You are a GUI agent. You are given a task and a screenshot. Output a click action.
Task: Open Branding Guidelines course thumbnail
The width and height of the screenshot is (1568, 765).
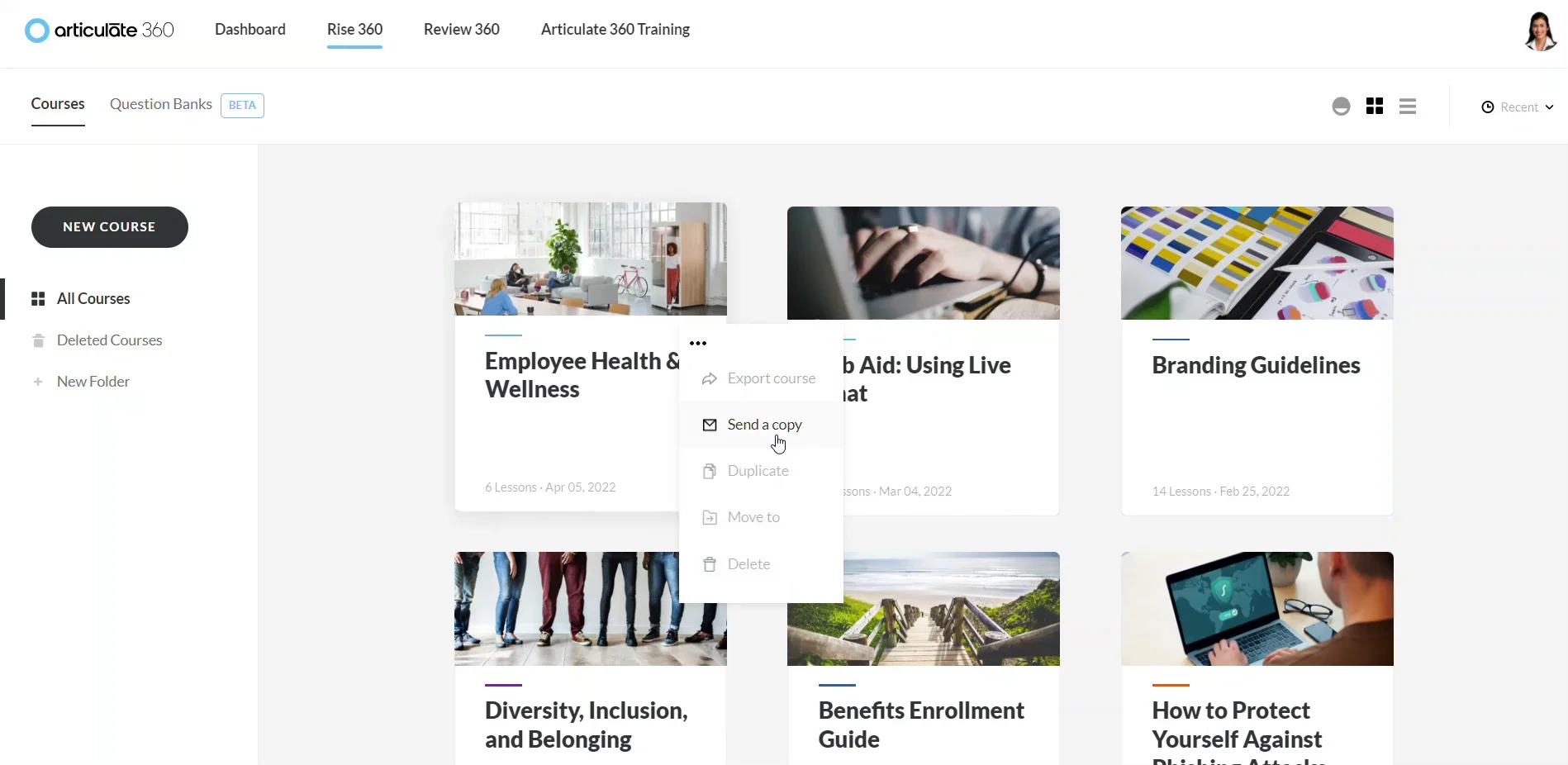tap(1257, 263)
